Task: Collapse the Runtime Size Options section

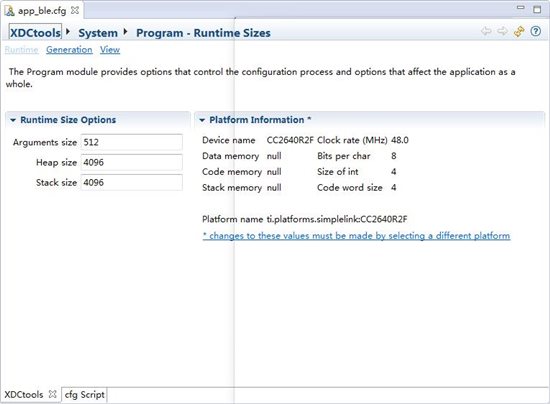Action: point(13,120)
